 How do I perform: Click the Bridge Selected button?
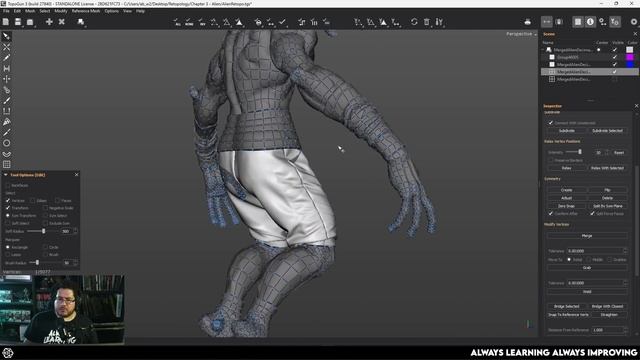coord(567,307)
